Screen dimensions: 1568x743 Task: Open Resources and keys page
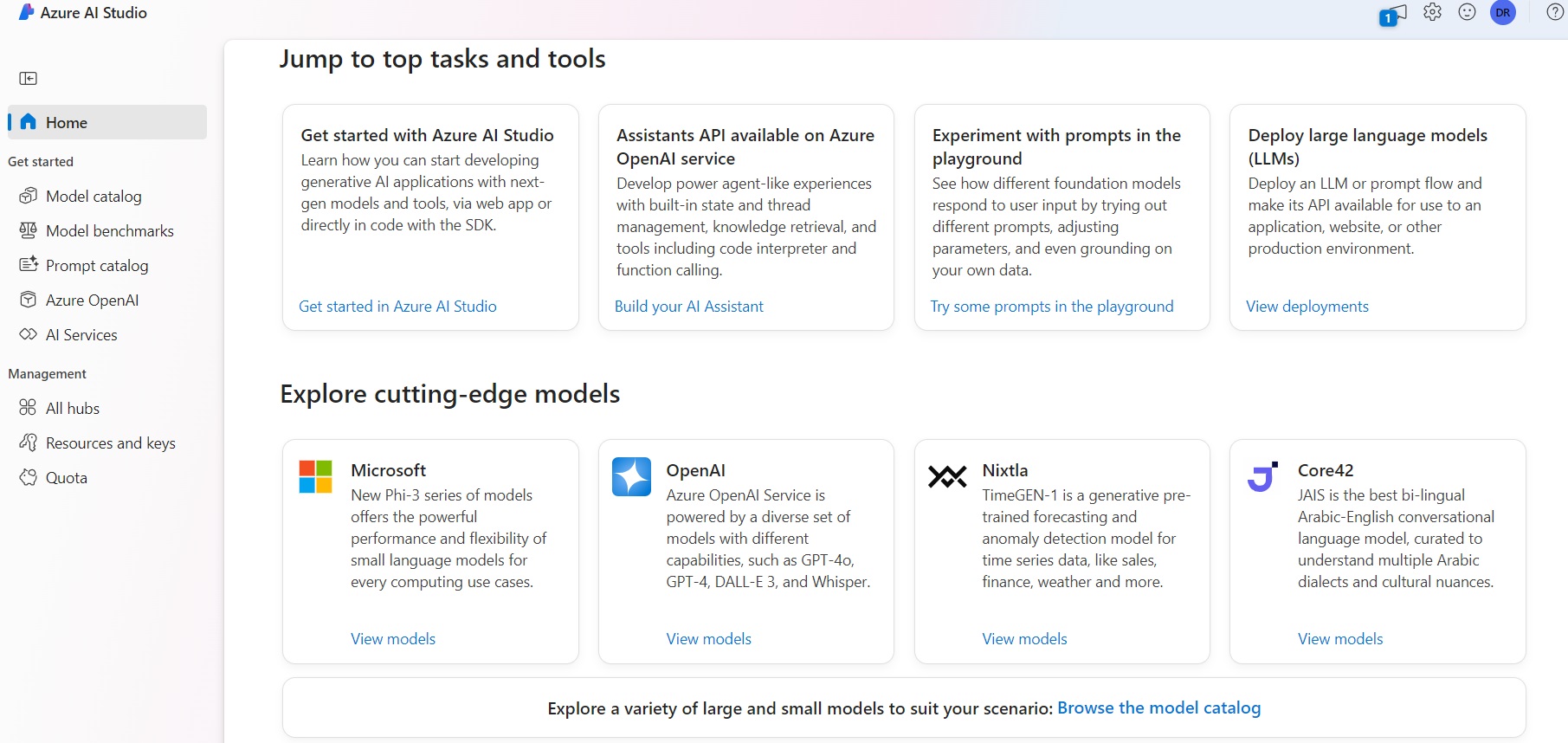pos(110,443)
